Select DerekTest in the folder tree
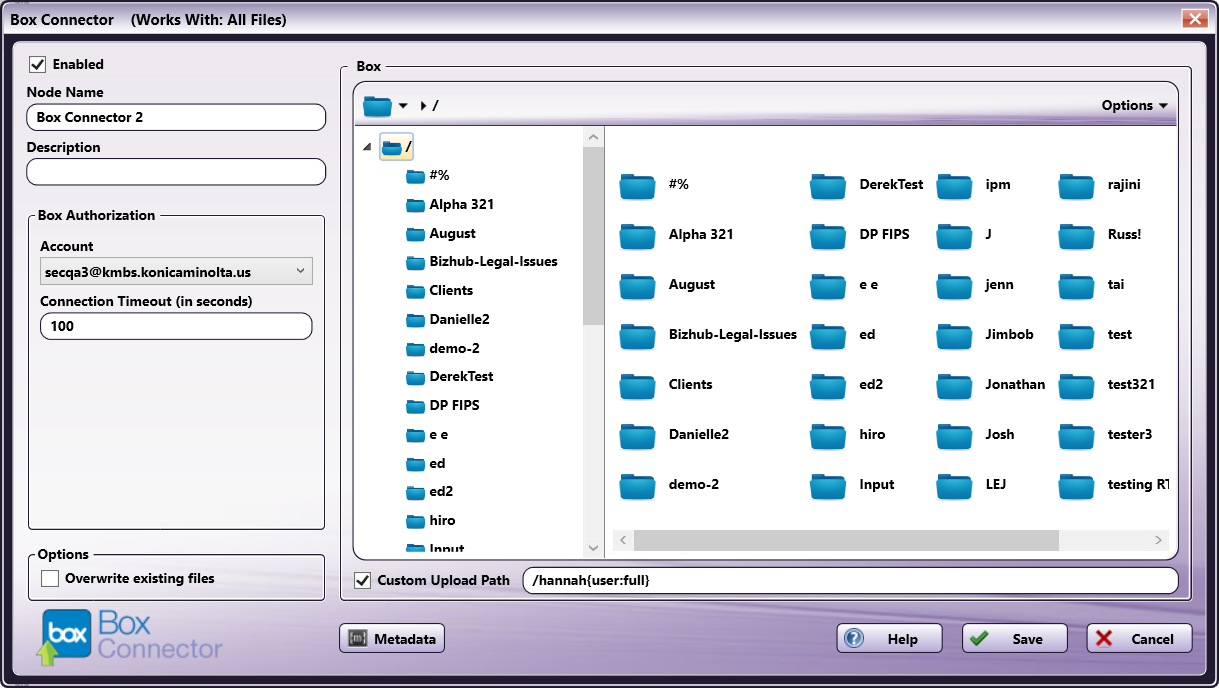This screenshot has height=688, width=1219. point(461,376)
